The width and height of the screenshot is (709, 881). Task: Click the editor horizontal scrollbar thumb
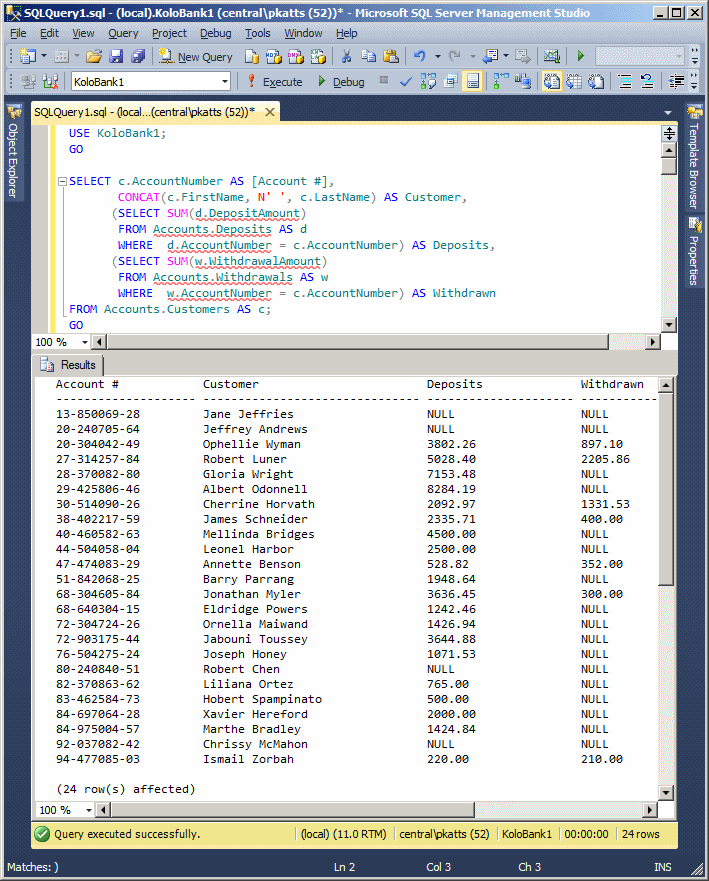(358, 342)
